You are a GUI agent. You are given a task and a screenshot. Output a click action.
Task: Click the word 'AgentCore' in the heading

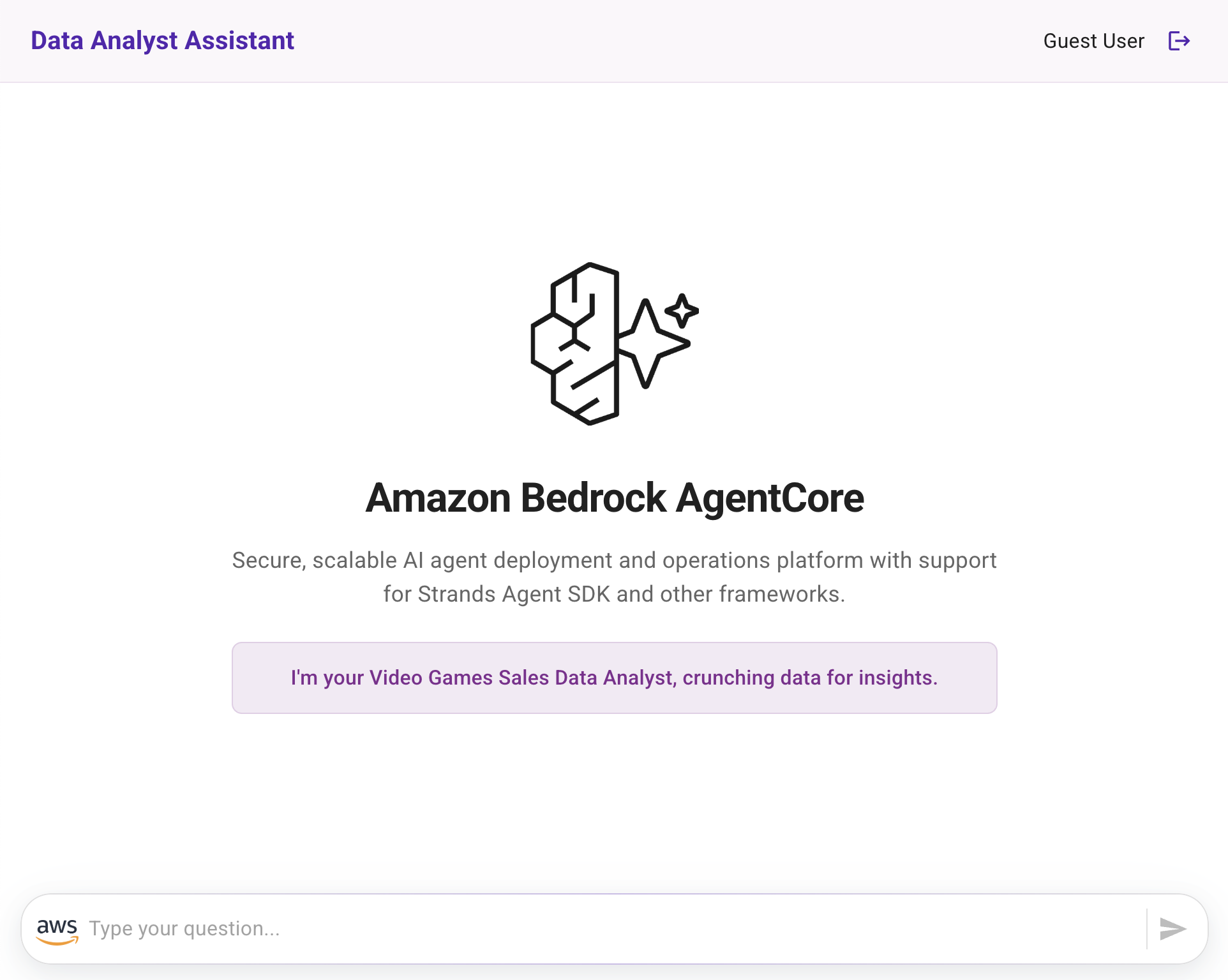pos(770,498)
